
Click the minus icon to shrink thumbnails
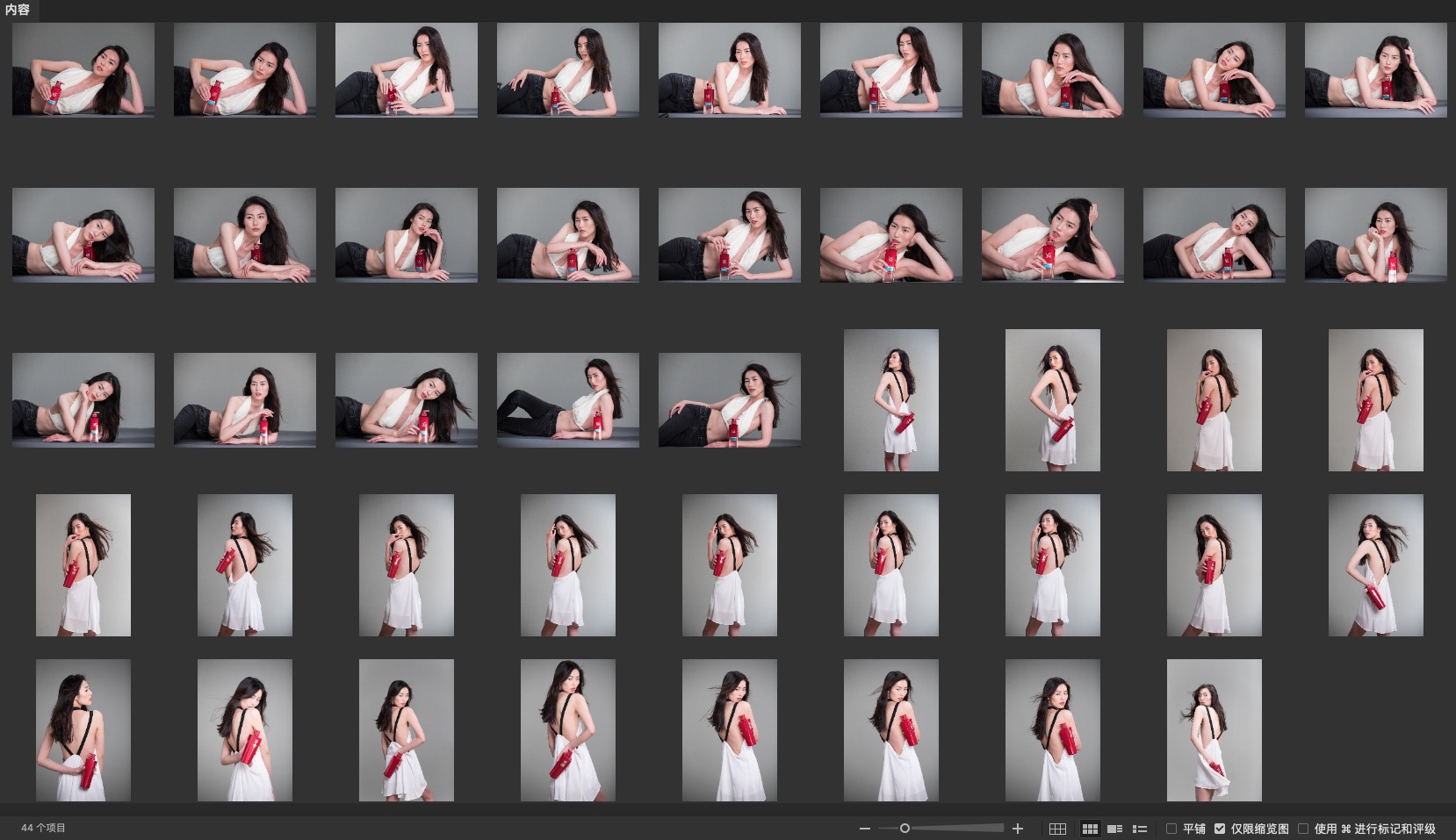tap(865, 829)
